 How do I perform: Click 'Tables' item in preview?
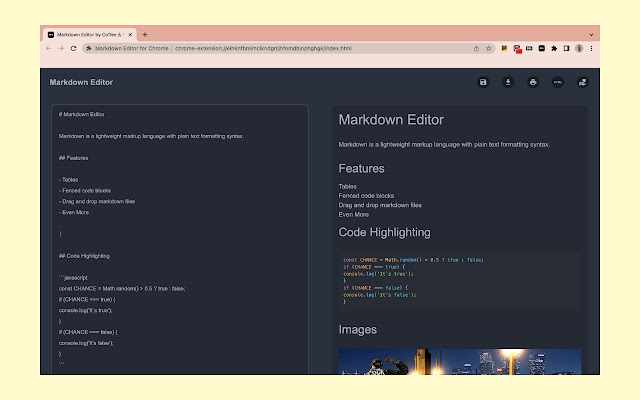pyautogui.click(x=347, y=187)
